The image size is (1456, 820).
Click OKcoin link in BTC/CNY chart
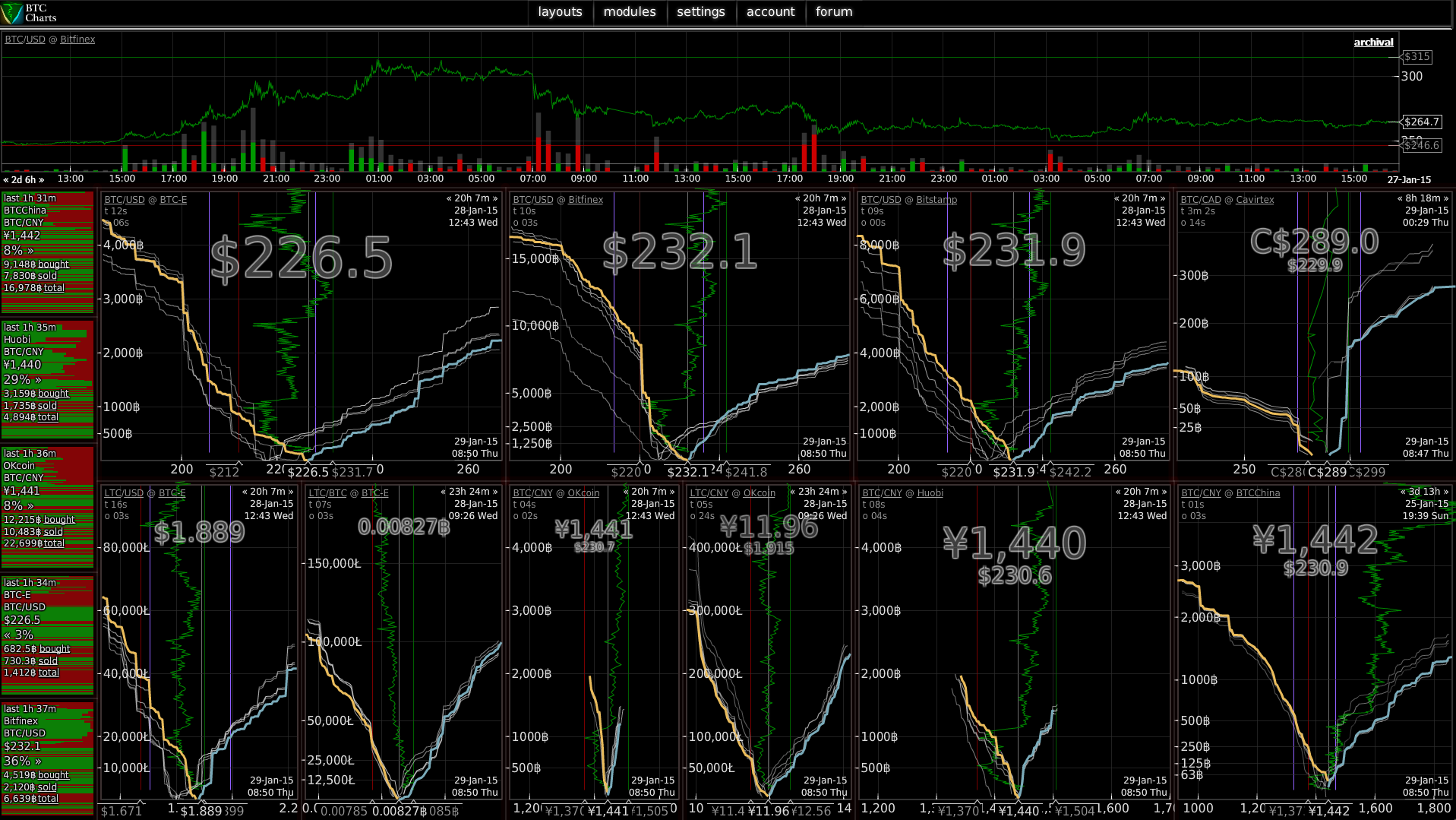pyautogui.click(x=583, y=493)
